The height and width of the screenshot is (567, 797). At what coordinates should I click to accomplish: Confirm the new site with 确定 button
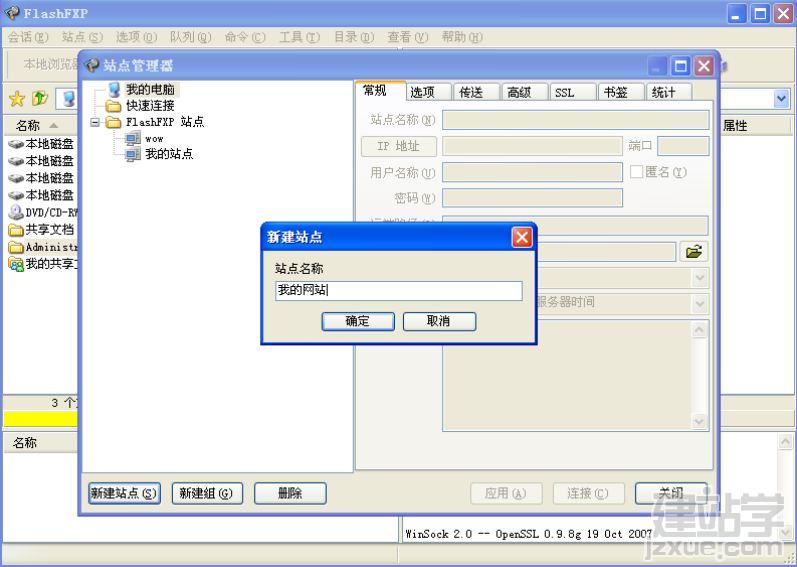(x=358, y=321)
